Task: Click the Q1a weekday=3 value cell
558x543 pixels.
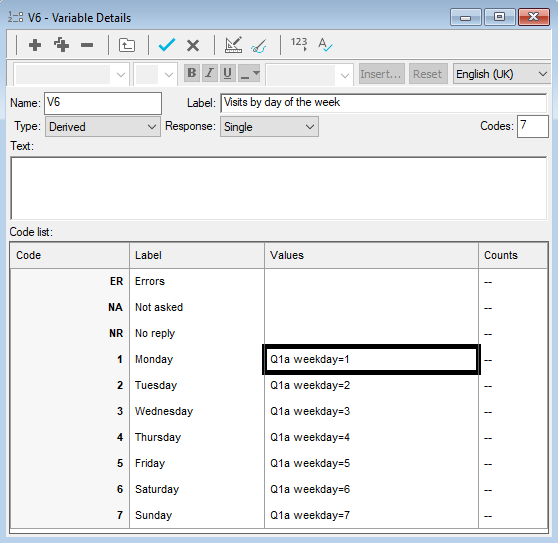Action: (x=372, y=411)
